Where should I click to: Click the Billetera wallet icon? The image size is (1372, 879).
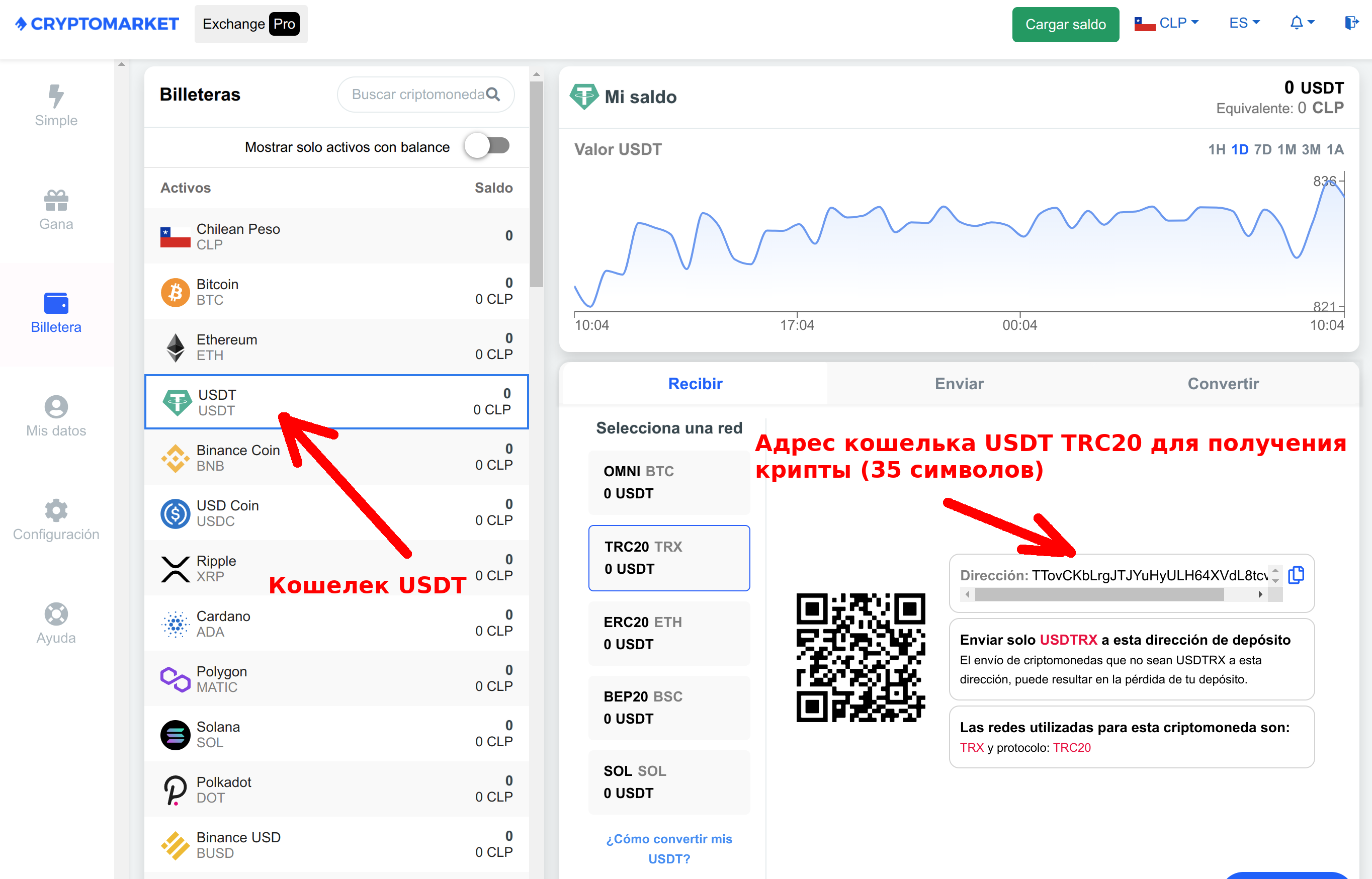(56, 303)
